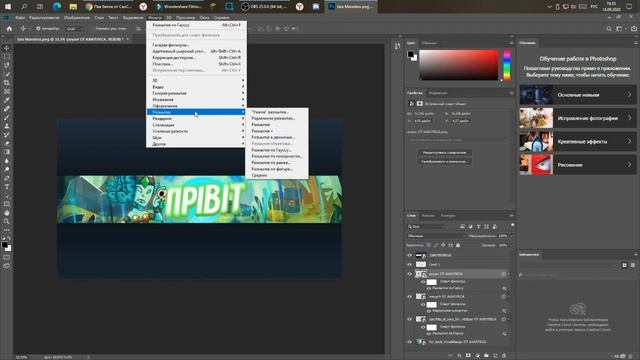
Task: Toggle the layer filtering on/off switch
Action: 512,225
